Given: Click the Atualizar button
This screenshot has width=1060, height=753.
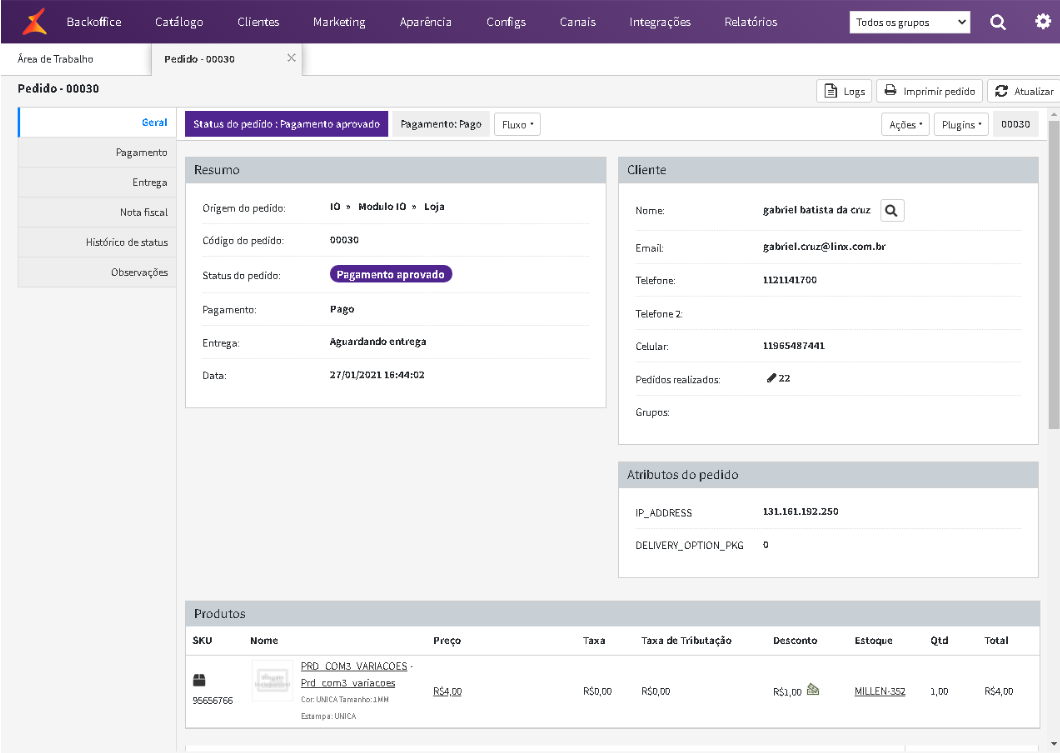Looking at the screenshot, I should pos(1023,91).
